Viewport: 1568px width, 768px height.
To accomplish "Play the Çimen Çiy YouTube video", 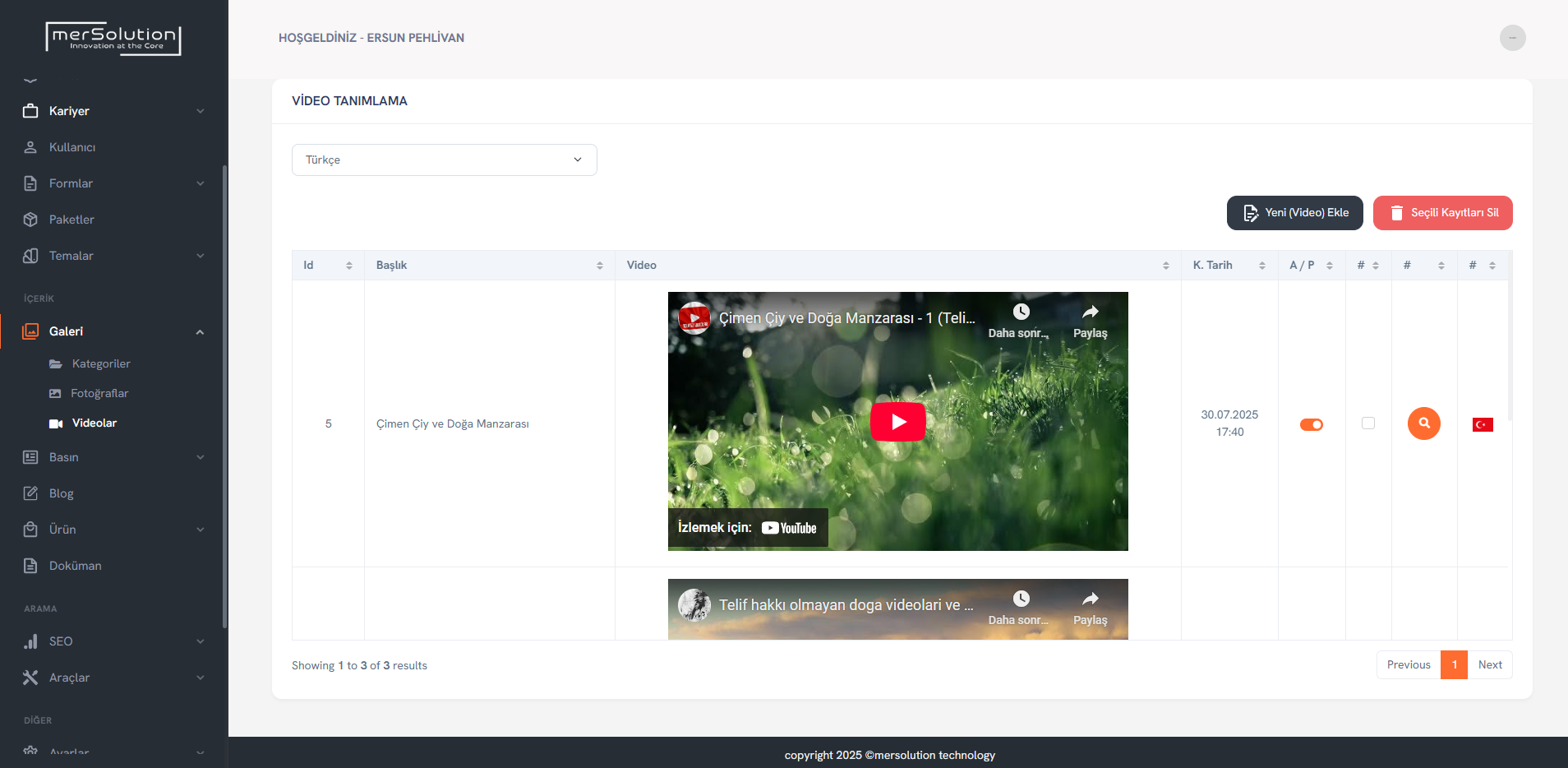I will click(897, 422).
